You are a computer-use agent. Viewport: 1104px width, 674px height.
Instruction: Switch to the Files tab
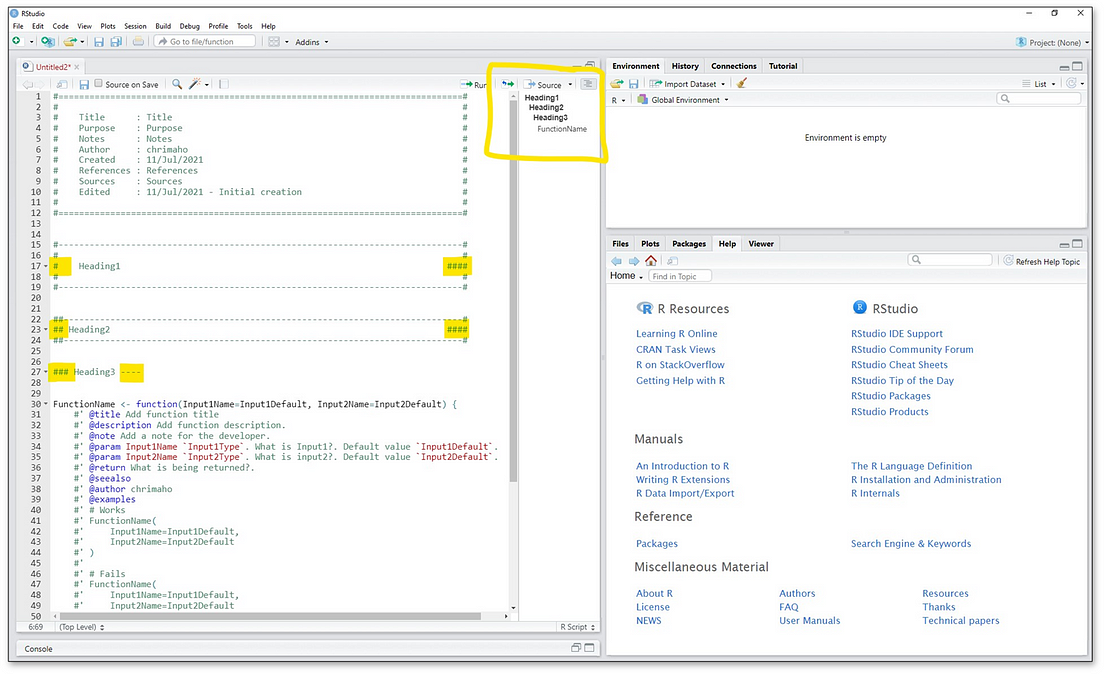[620, 244]
